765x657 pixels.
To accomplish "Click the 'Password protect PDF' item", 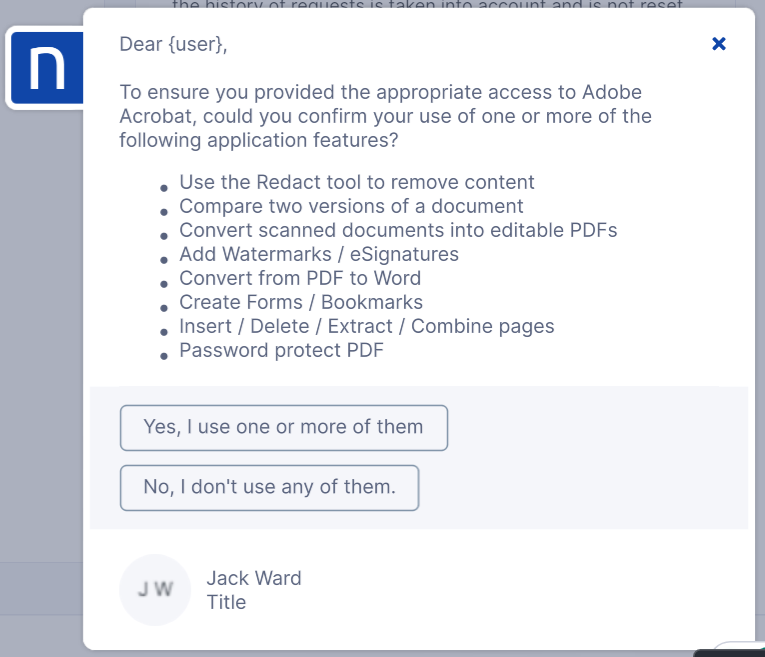I will pos(281,350).
